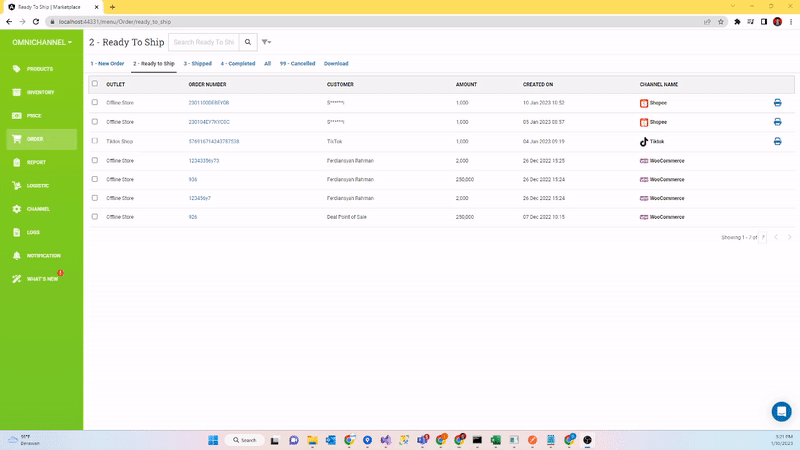Viewport: 800px width, 450px height.
Task: Open the filter dropdown next to search
Action: pyautogui.click(x=266, y=42)
